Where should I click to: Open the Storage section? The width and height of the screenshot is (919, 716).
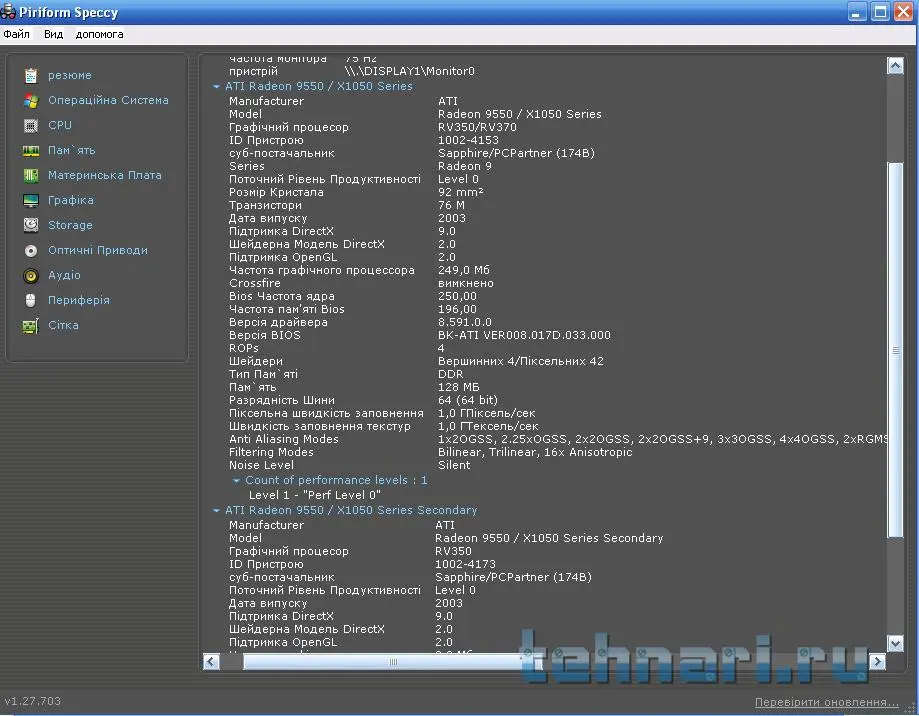[70, 225]
